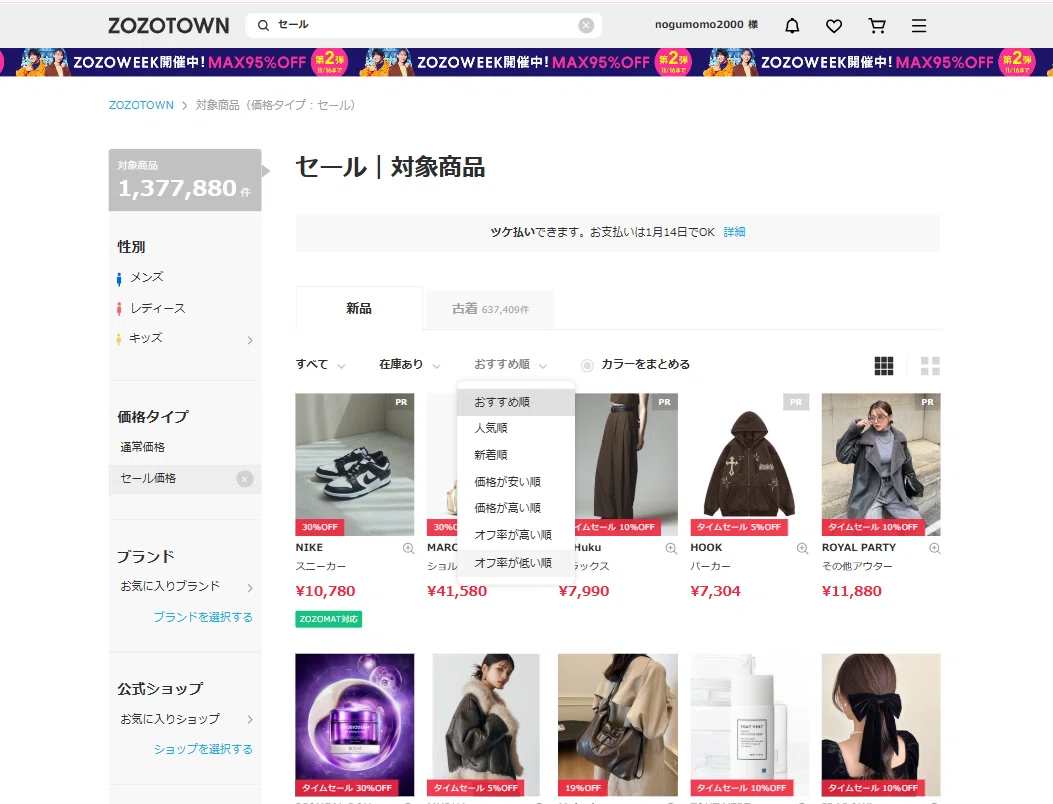Open white skincare bottle product thumbnail
Image resolution: width=1053 pixels, height=804 pixels.
coord(749,725)
